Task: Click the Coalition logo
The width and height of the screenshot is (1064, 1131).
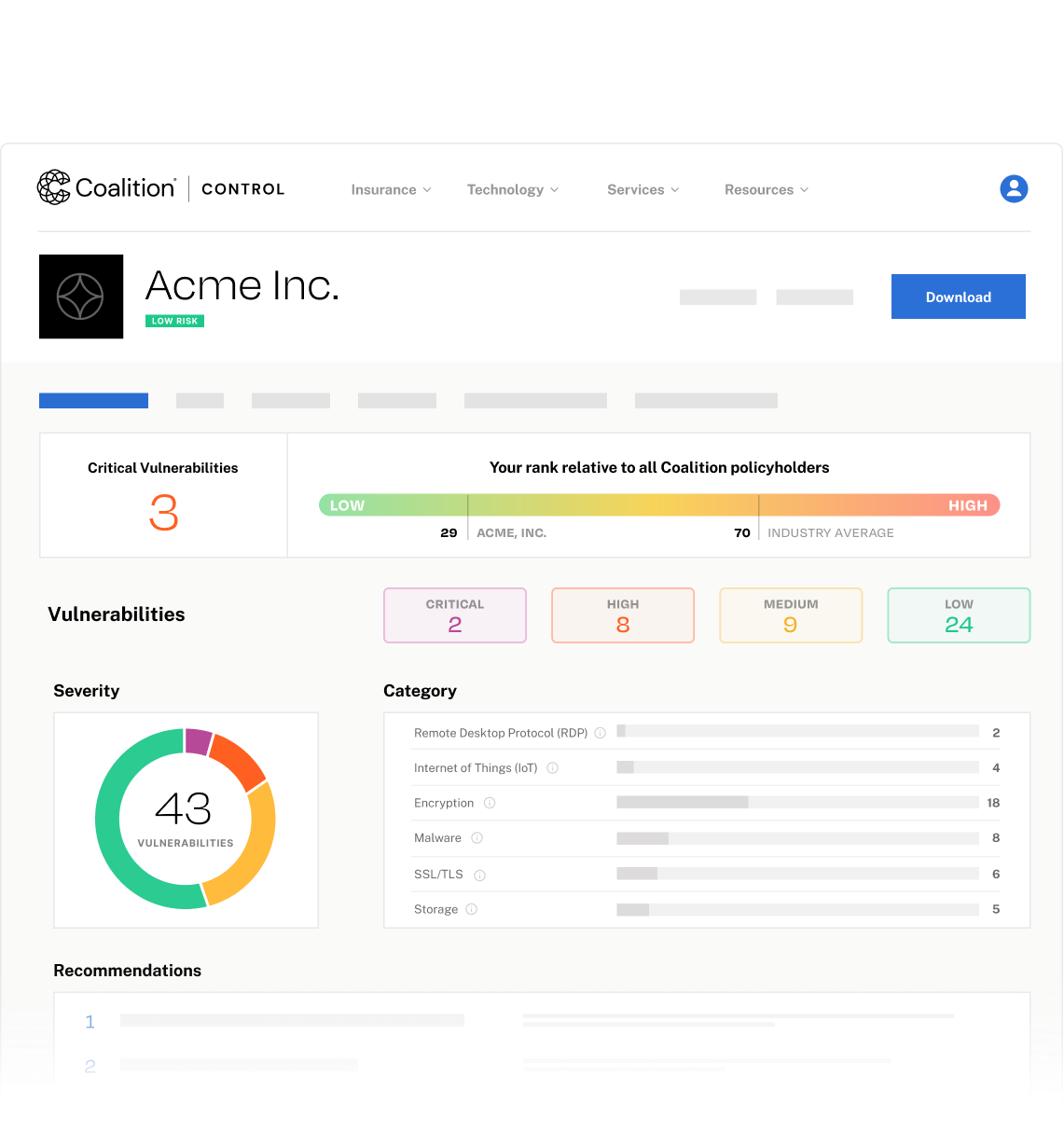Action: tap(105, 187)
